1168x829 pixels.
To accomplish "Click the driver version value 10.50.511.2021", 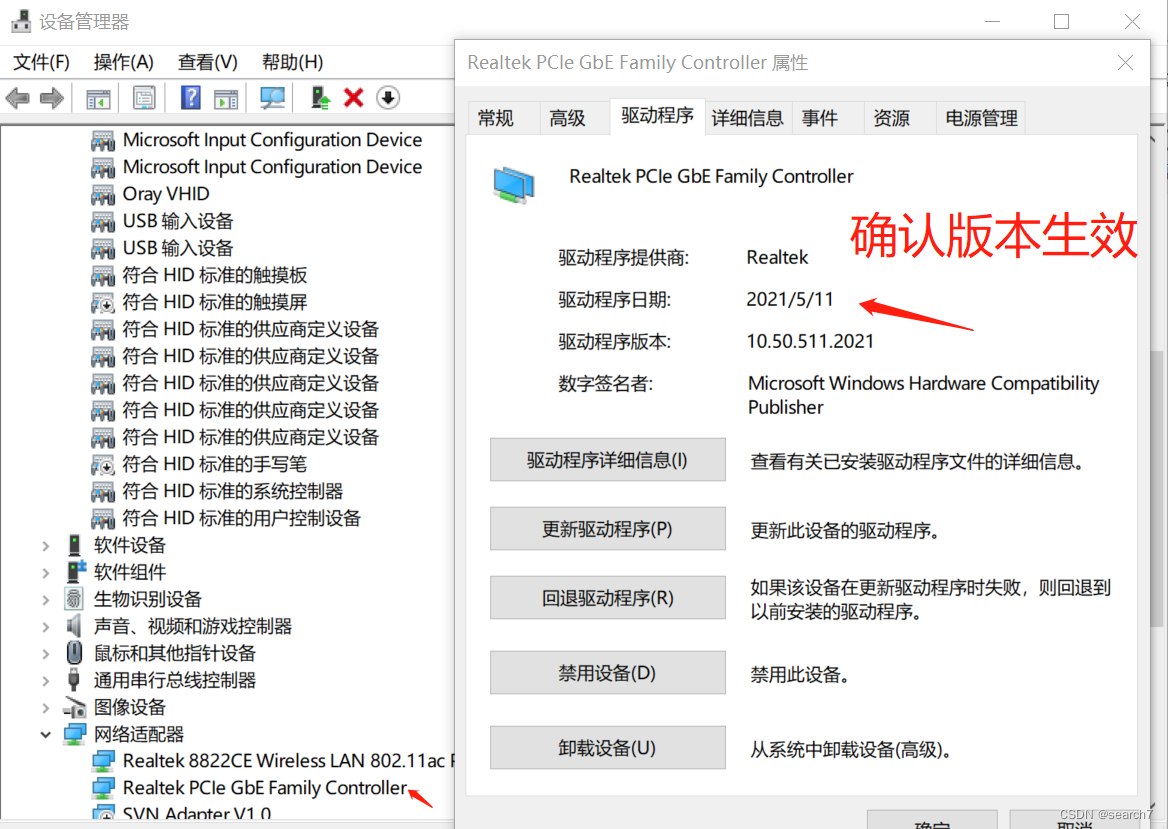I will pos(810,341).
